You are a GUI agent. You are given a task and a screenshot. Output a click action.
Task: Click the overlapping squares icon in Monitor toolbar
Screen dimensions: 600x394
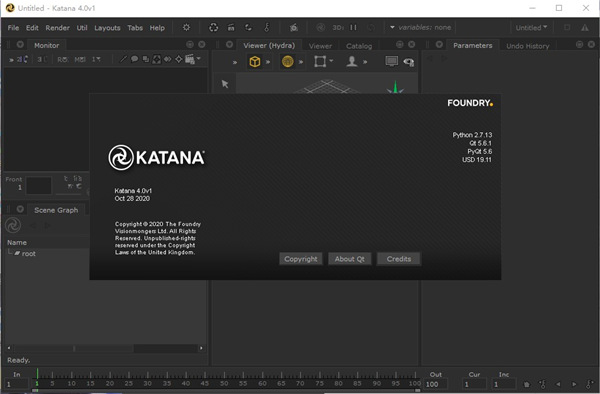coord(145,59)
